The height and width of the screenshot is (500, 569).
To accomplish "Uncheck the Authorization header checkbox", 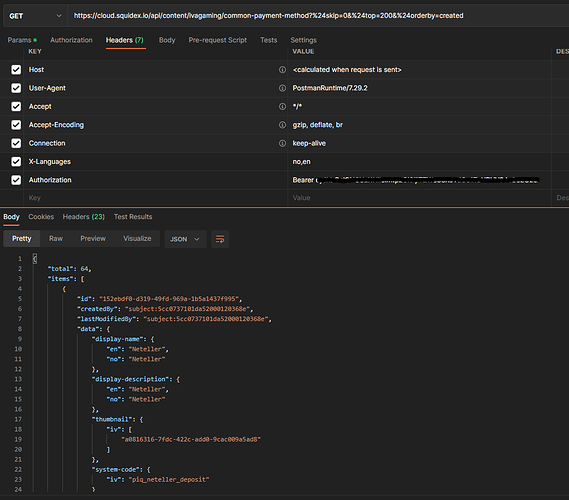I will (x=16, y=180).
